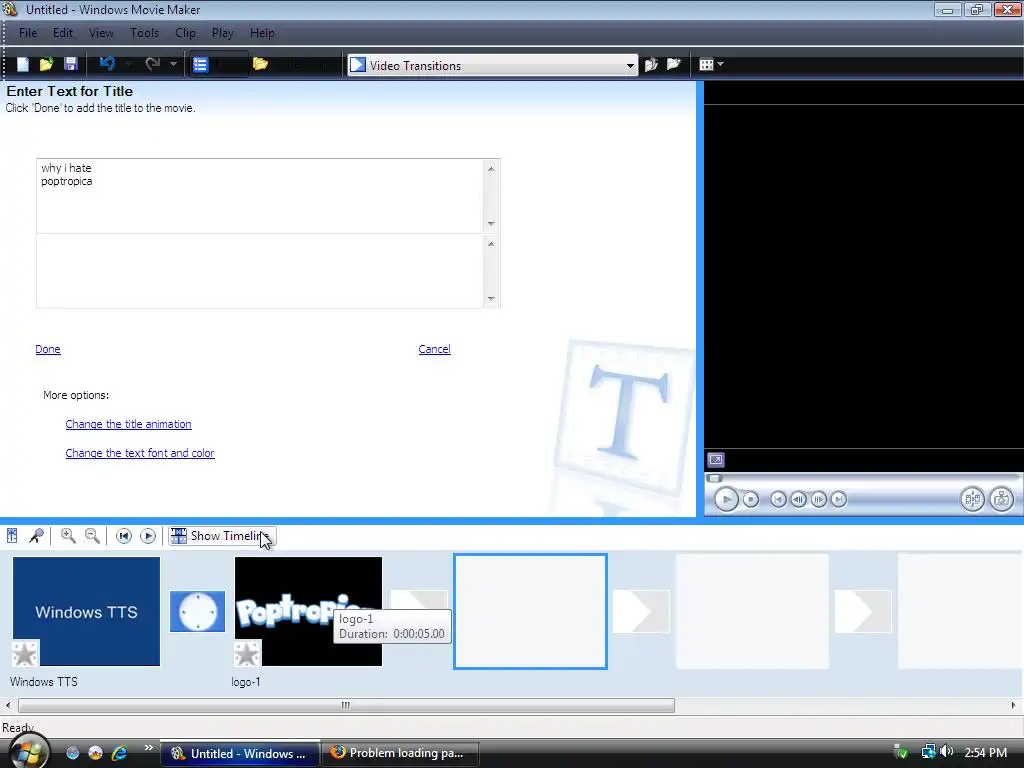1024x768 pixels.
Task: Click in the lower empty title text box
Action: (261, 270)
